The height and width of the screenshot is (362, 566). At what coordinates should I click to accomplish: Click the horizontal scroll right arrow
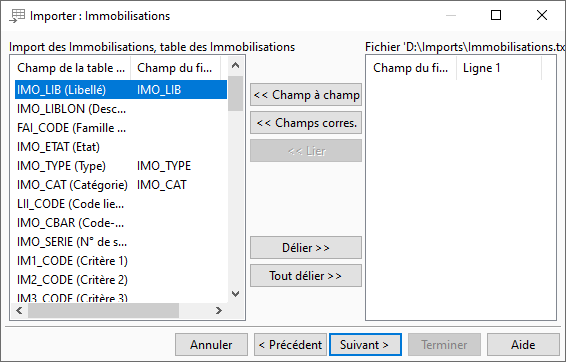219,310
